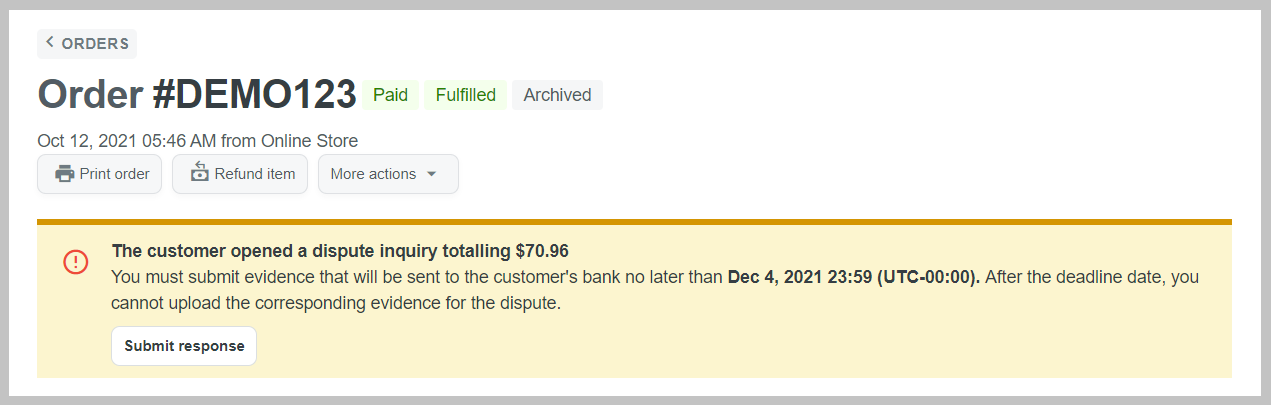Open the More actions dropdown

click(372, 174)
